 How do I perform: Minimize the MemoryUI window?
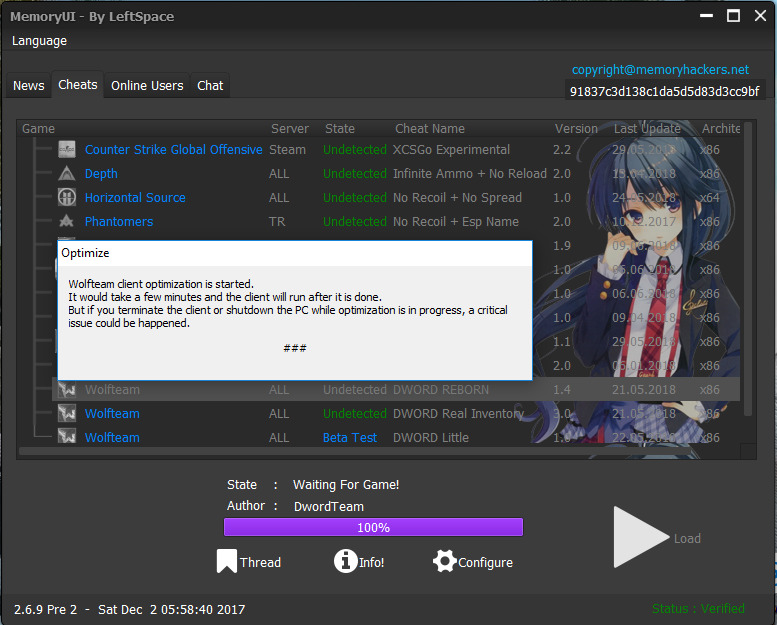706,16
